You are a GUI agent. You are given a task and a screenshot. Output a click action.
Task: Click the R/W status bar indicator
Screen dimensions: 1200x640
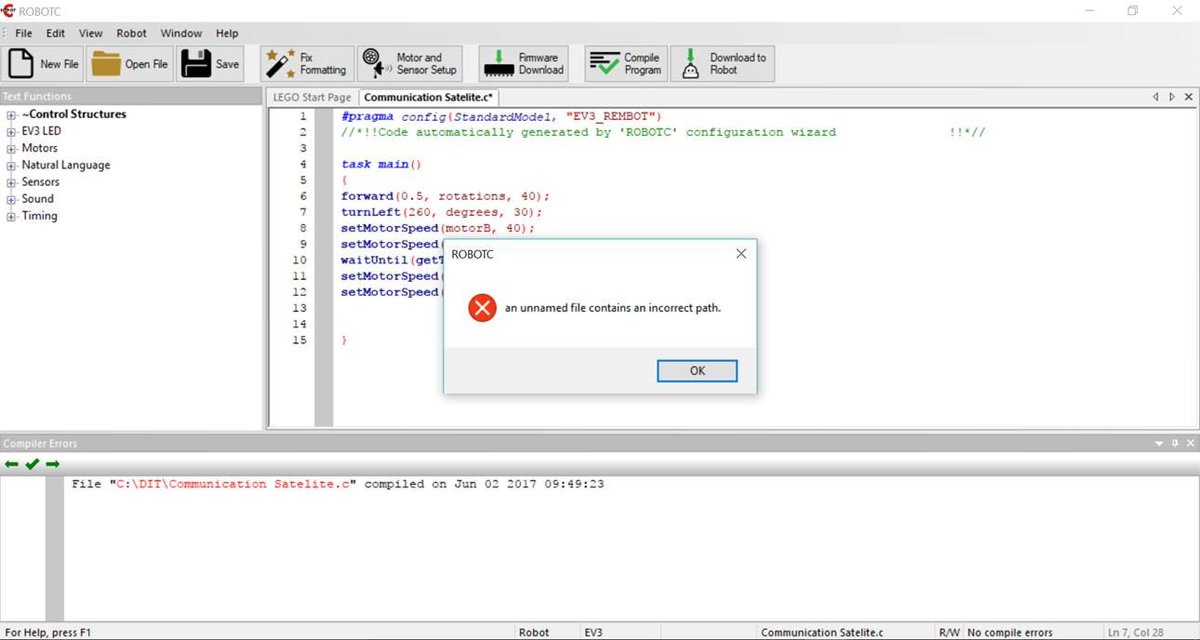tap(950, 632)
